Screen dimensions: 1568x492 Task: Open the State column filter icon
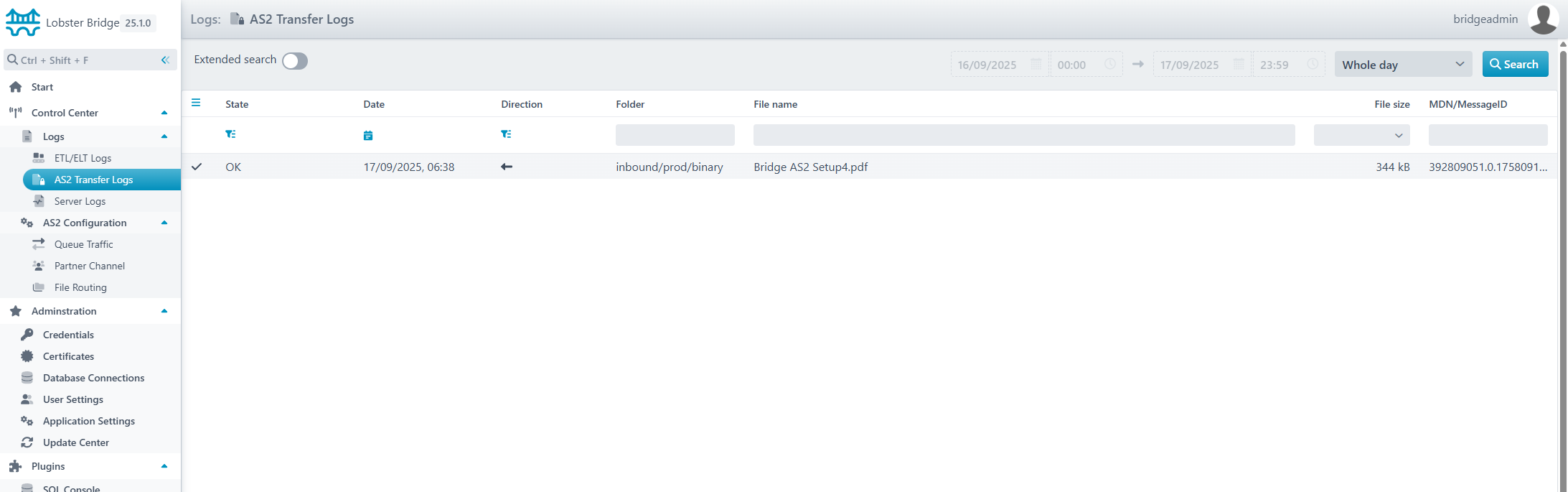coord(230,134)
